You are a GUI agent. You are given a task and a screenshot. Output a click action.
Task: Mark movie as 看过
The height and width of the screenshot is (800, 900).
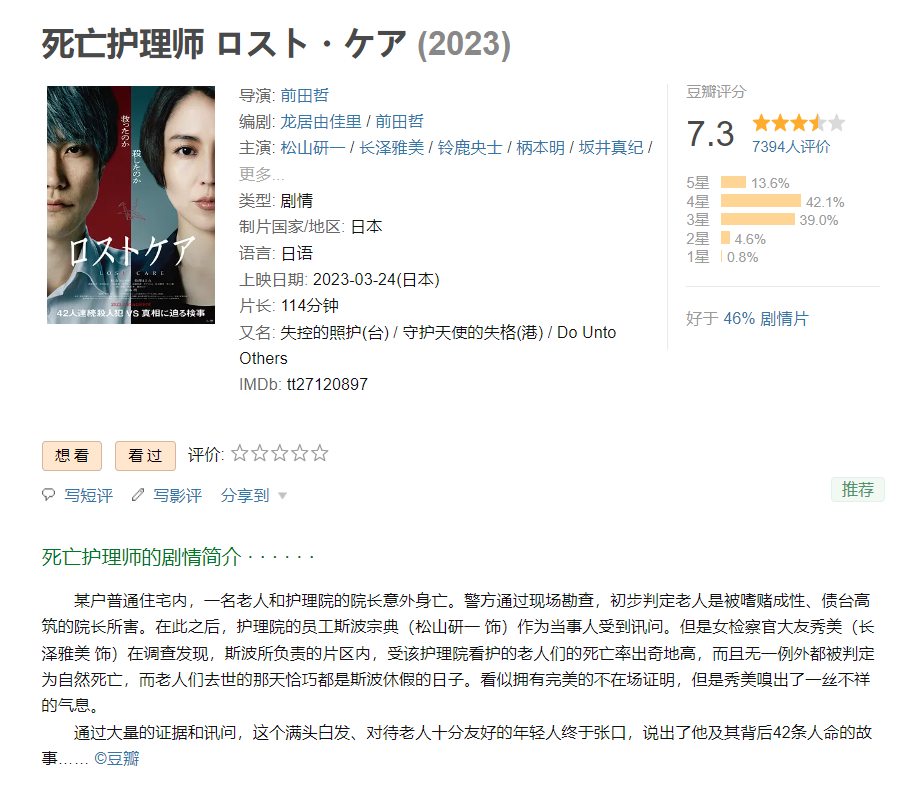click(145, 456)
